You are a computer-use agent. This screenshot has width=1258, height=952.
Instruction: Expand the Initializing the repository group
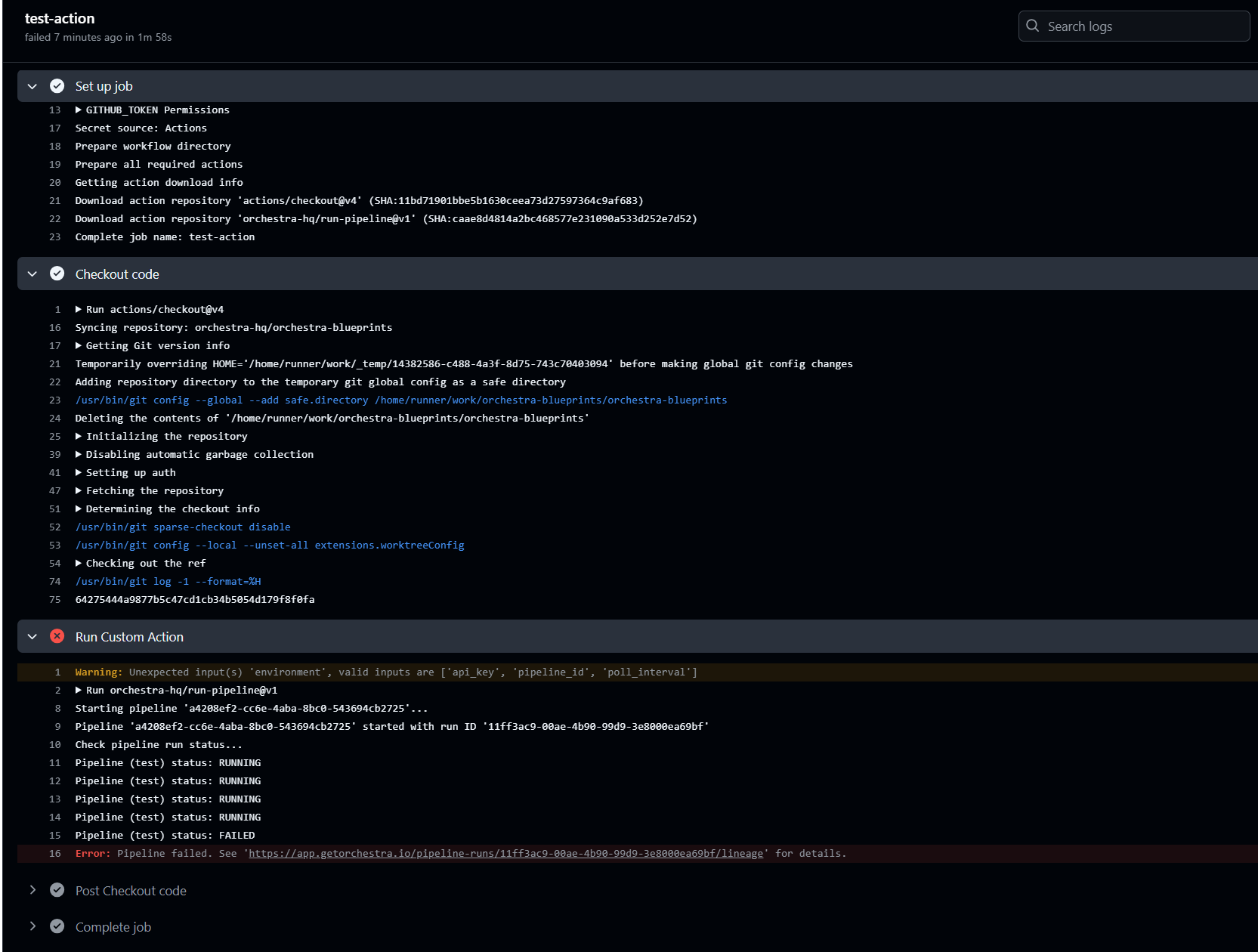79,436
